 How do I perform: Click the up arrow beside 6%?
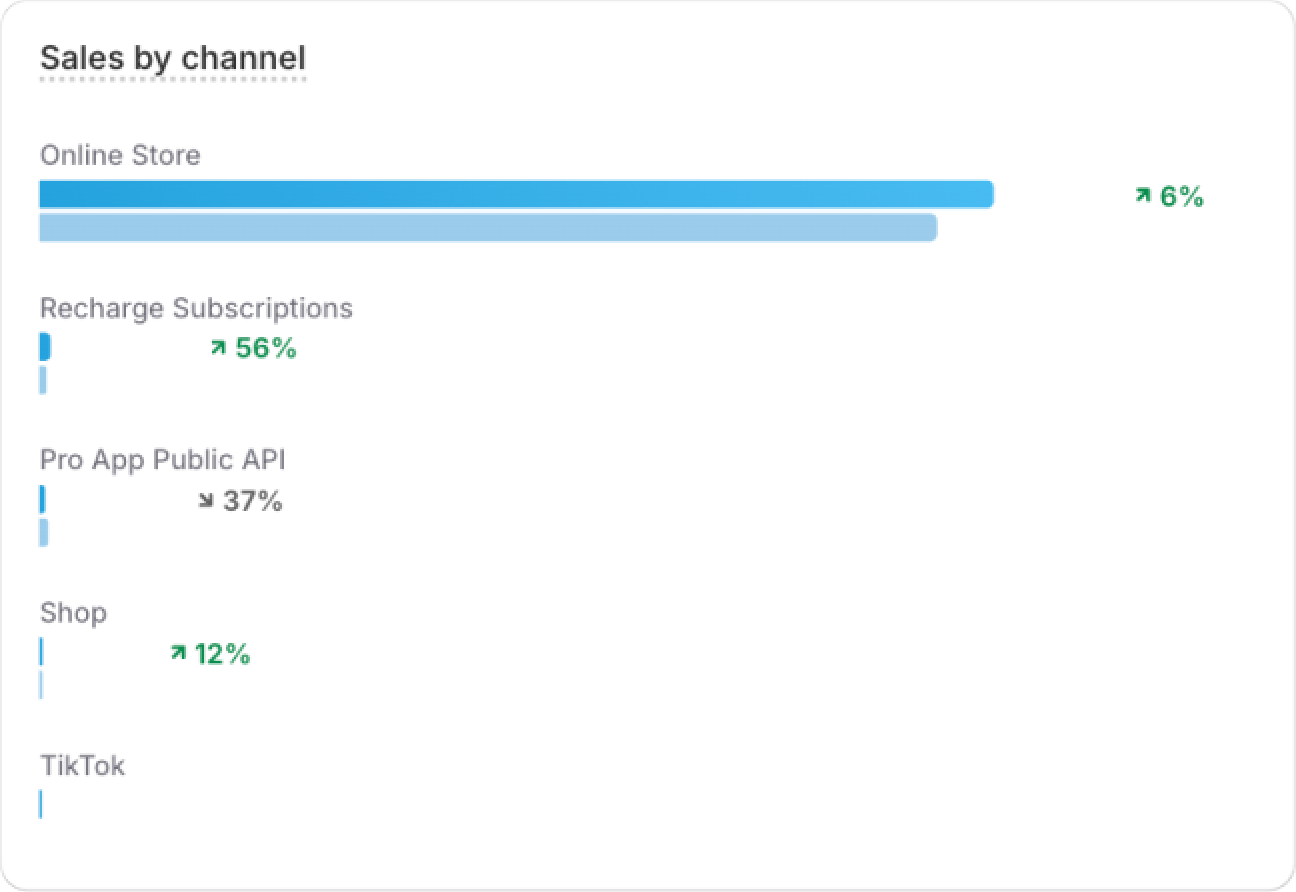click(x=1143, y=196)
